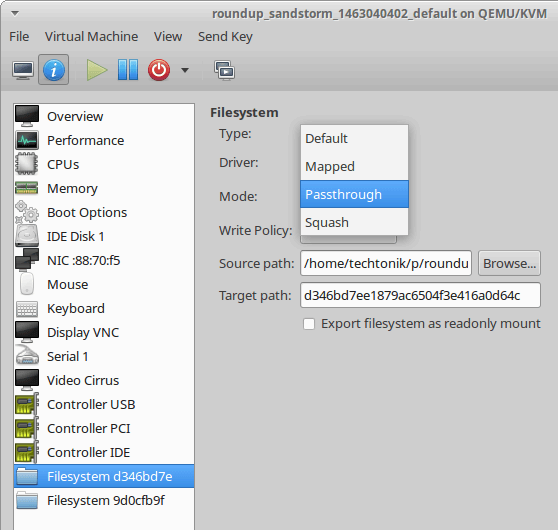Click the Target path text field
558x530 pixels.
[420, 295]
